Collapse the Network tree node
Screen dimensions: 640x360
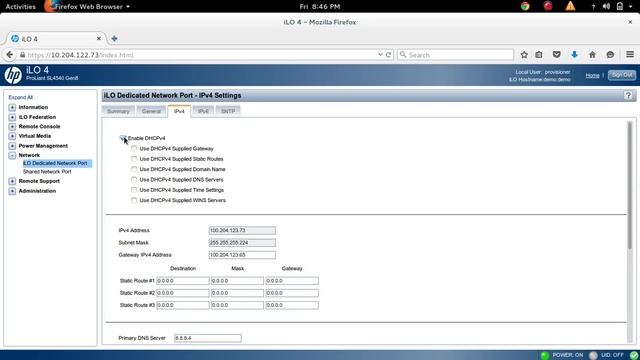click(12, 155)
